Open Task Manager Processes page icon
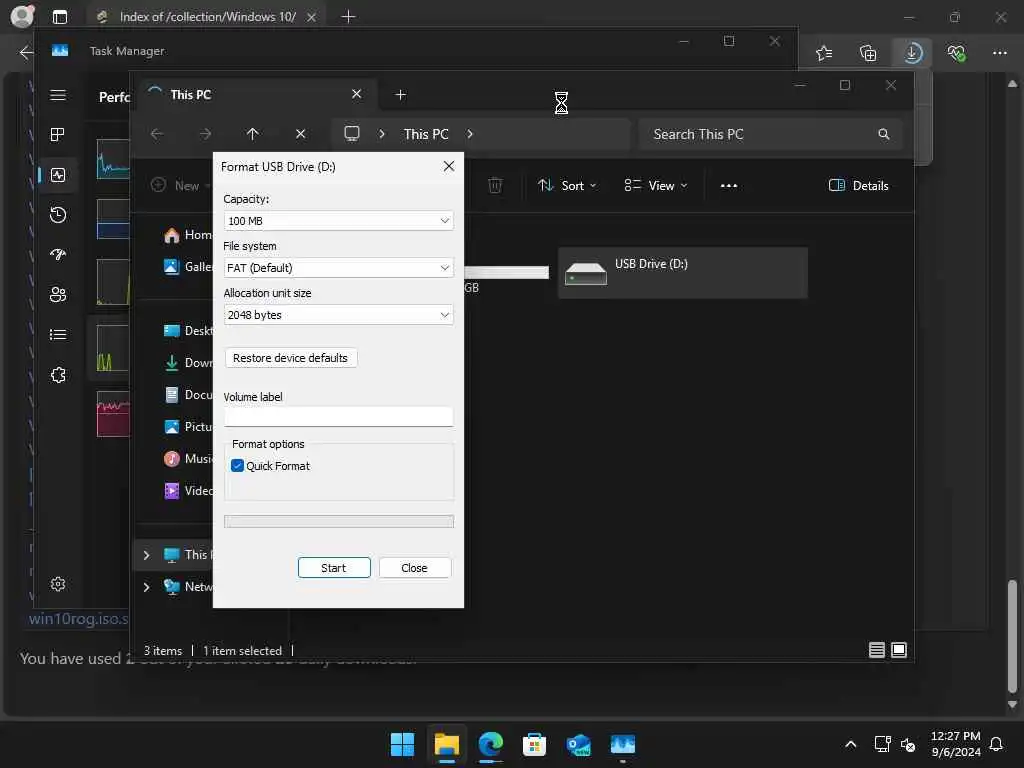The height and width of the screenshot is (768, 1024). [x=58, y=135]
